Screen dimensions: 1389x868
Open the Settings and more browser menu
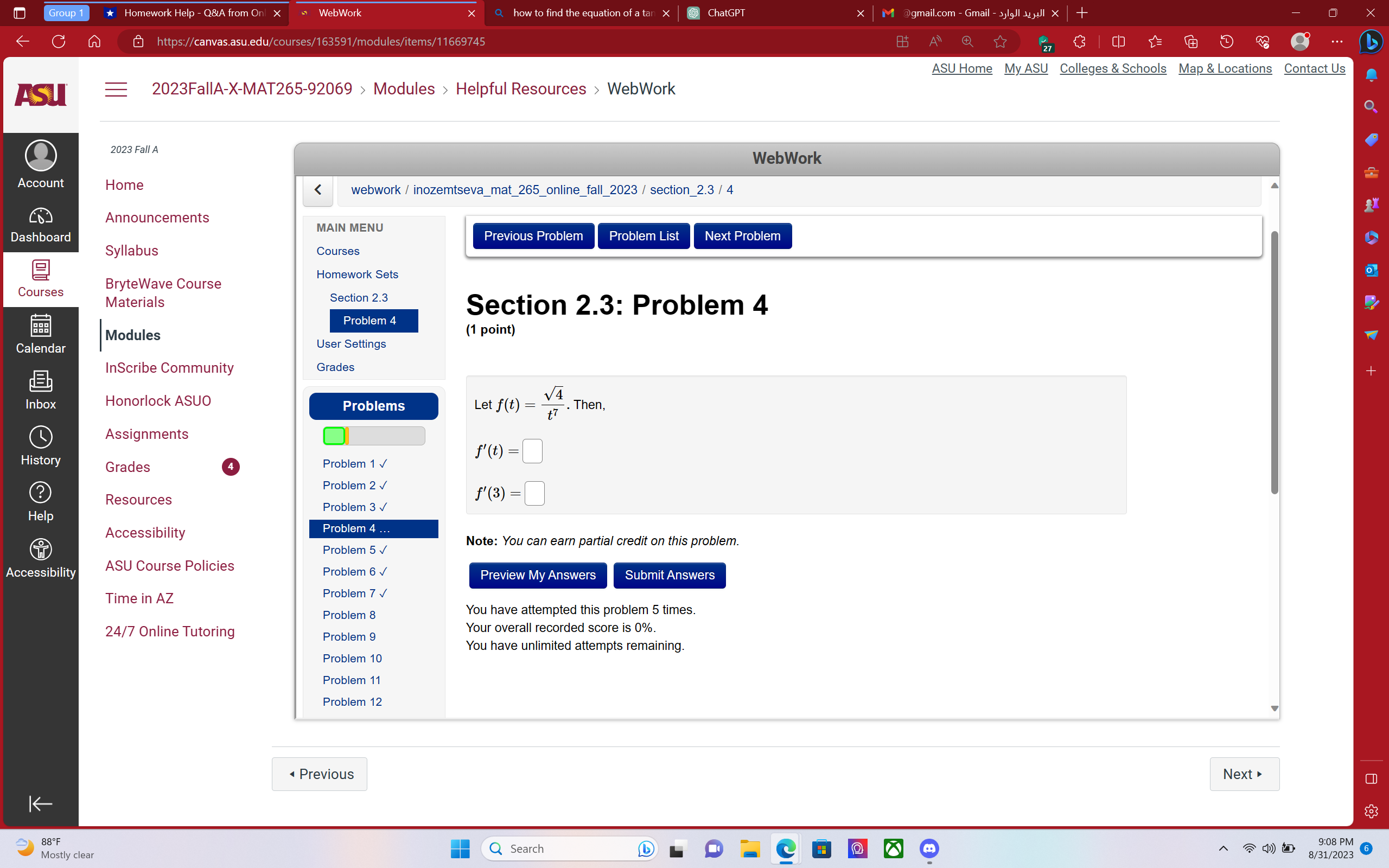(1337, 41)
